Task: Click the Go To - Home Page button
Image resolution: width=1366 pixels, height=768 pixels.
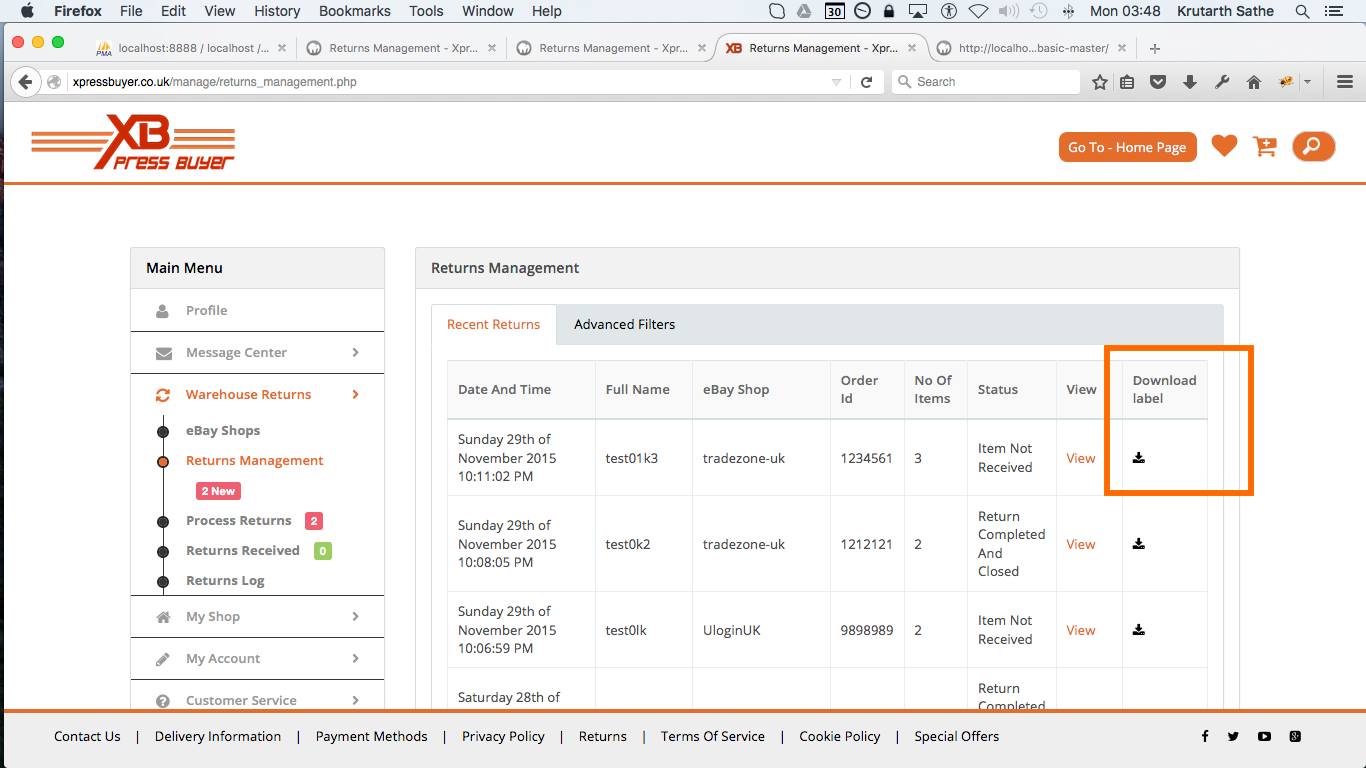Action: pos(1127,147)
